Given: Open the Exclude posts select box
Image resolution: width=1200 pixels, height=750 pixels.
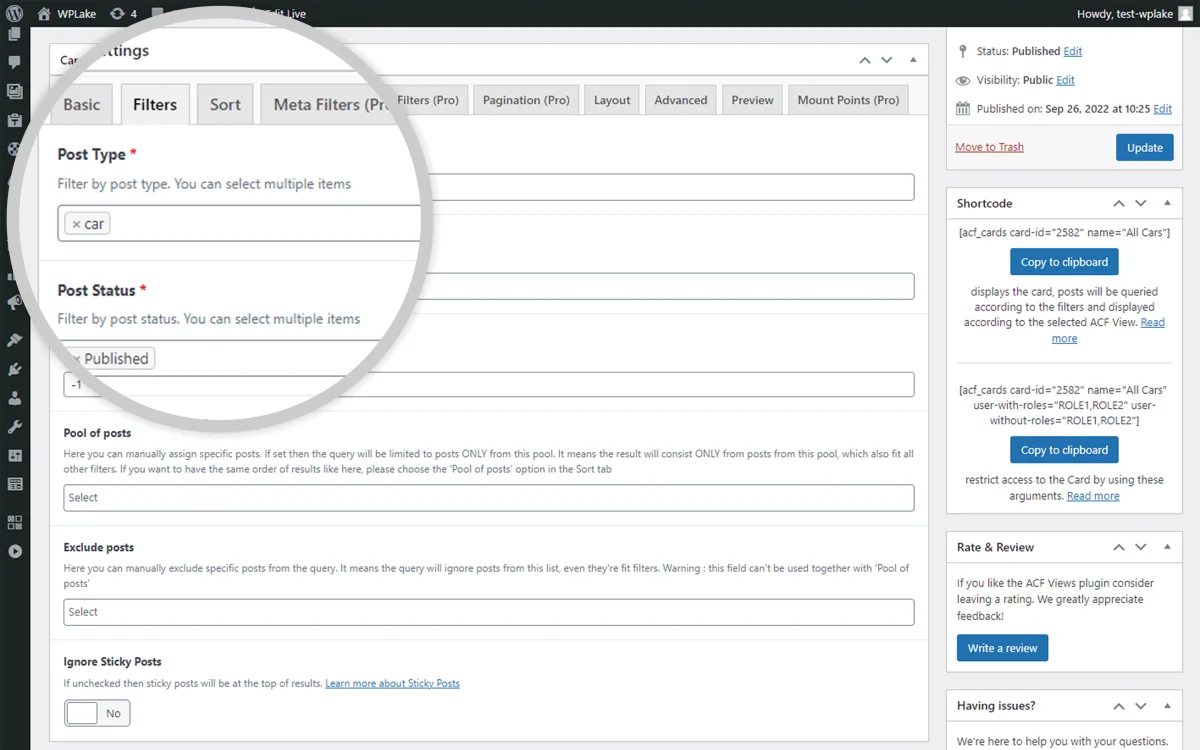Looking at the screenshot, I should coord(489,612).
